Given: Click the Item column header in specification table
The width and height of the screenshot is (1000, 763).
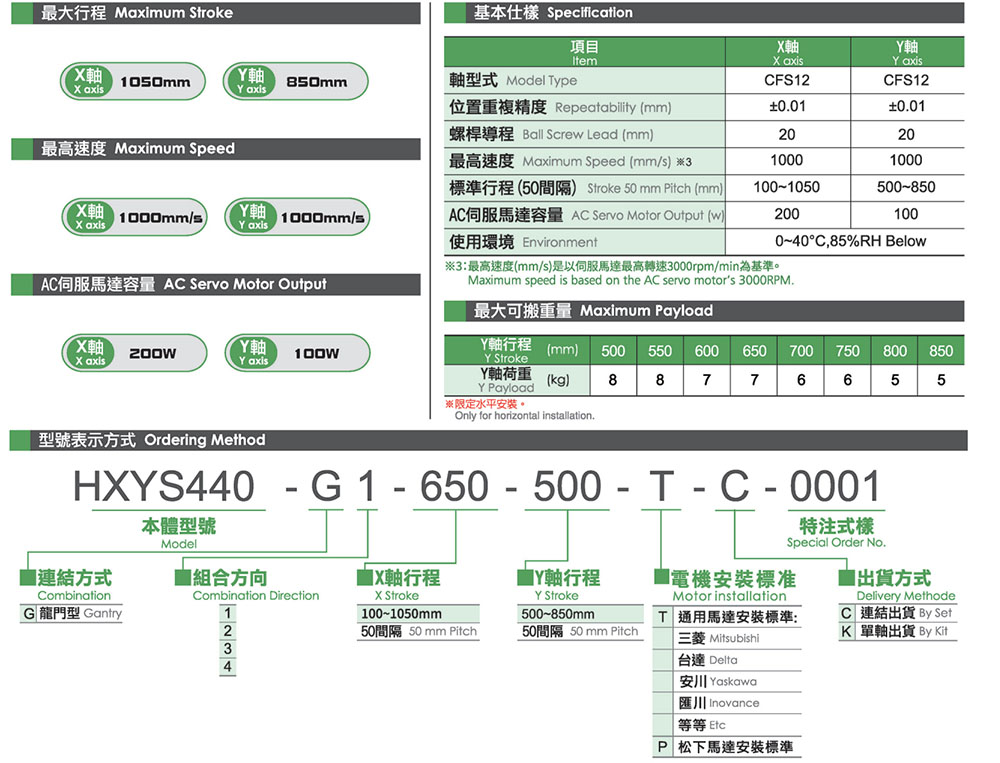Looking at the screenshot, I should click(x=584, y=52).
